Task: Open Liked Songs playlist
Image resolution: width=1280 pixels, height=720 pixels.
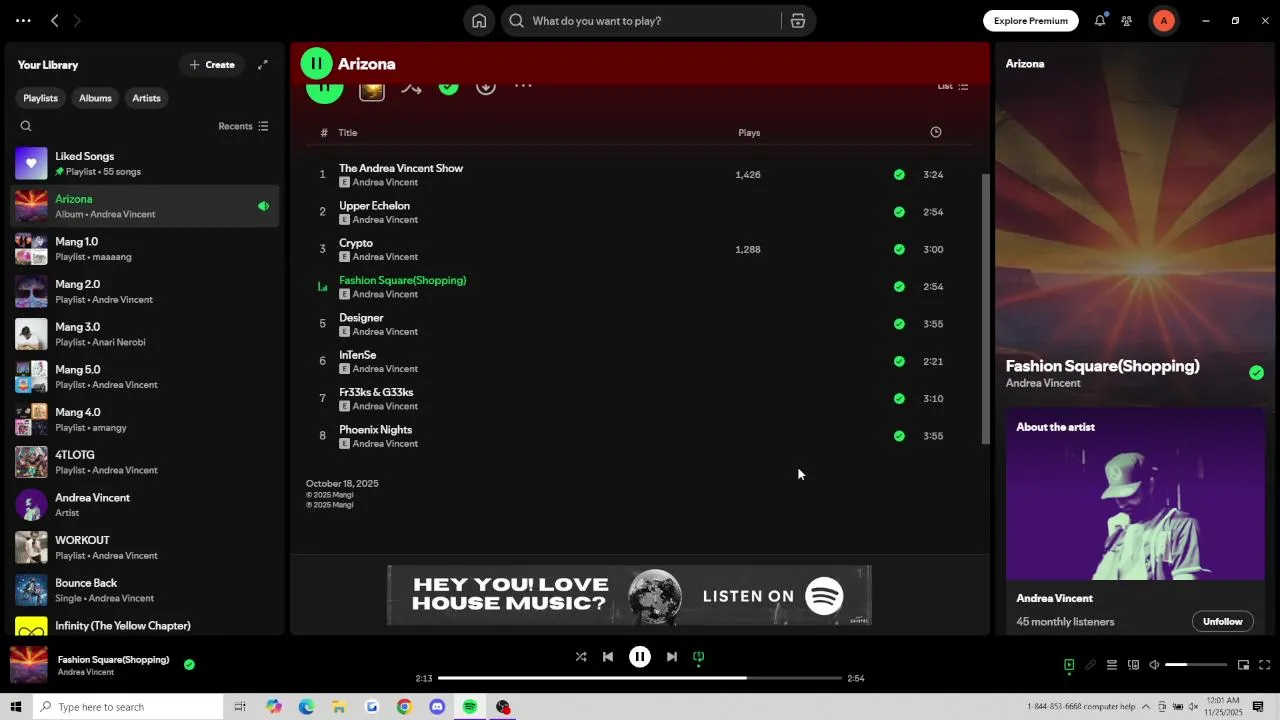Action: (145, 164)
